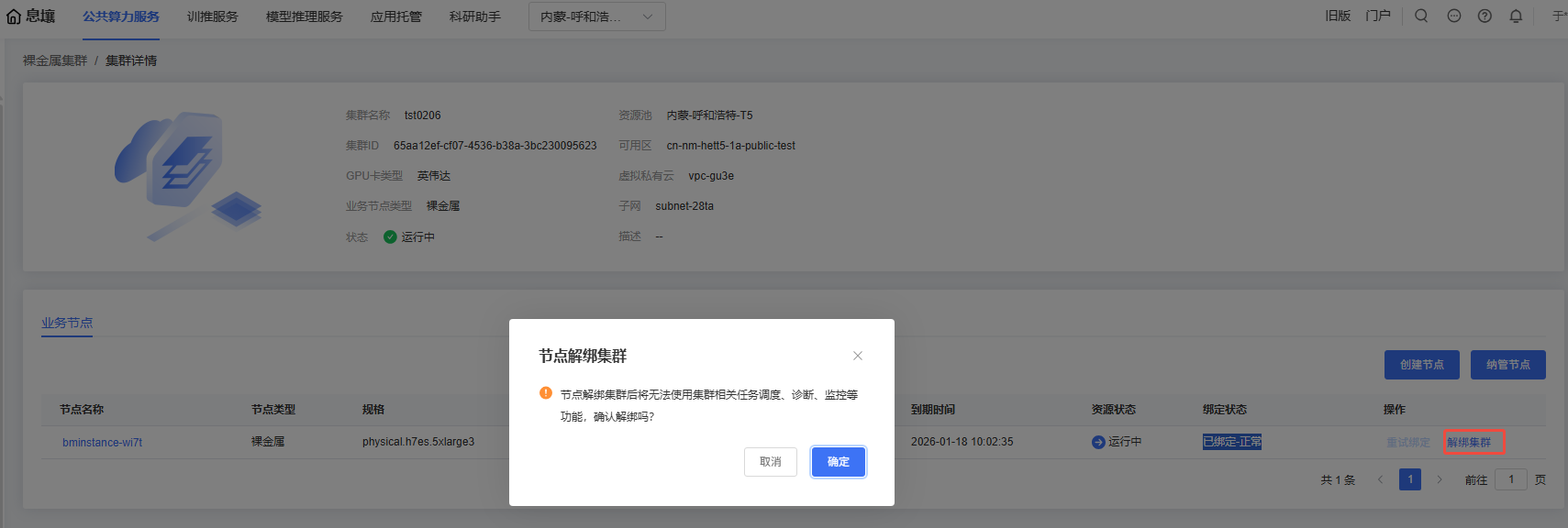Open notifications bell icon
Viewport: 1568px width, 528px height.
1516,16
